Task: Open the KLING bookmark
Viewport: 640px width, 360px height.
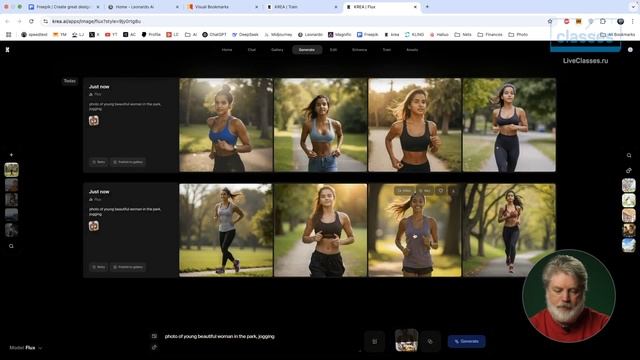Action: point(414,35)
